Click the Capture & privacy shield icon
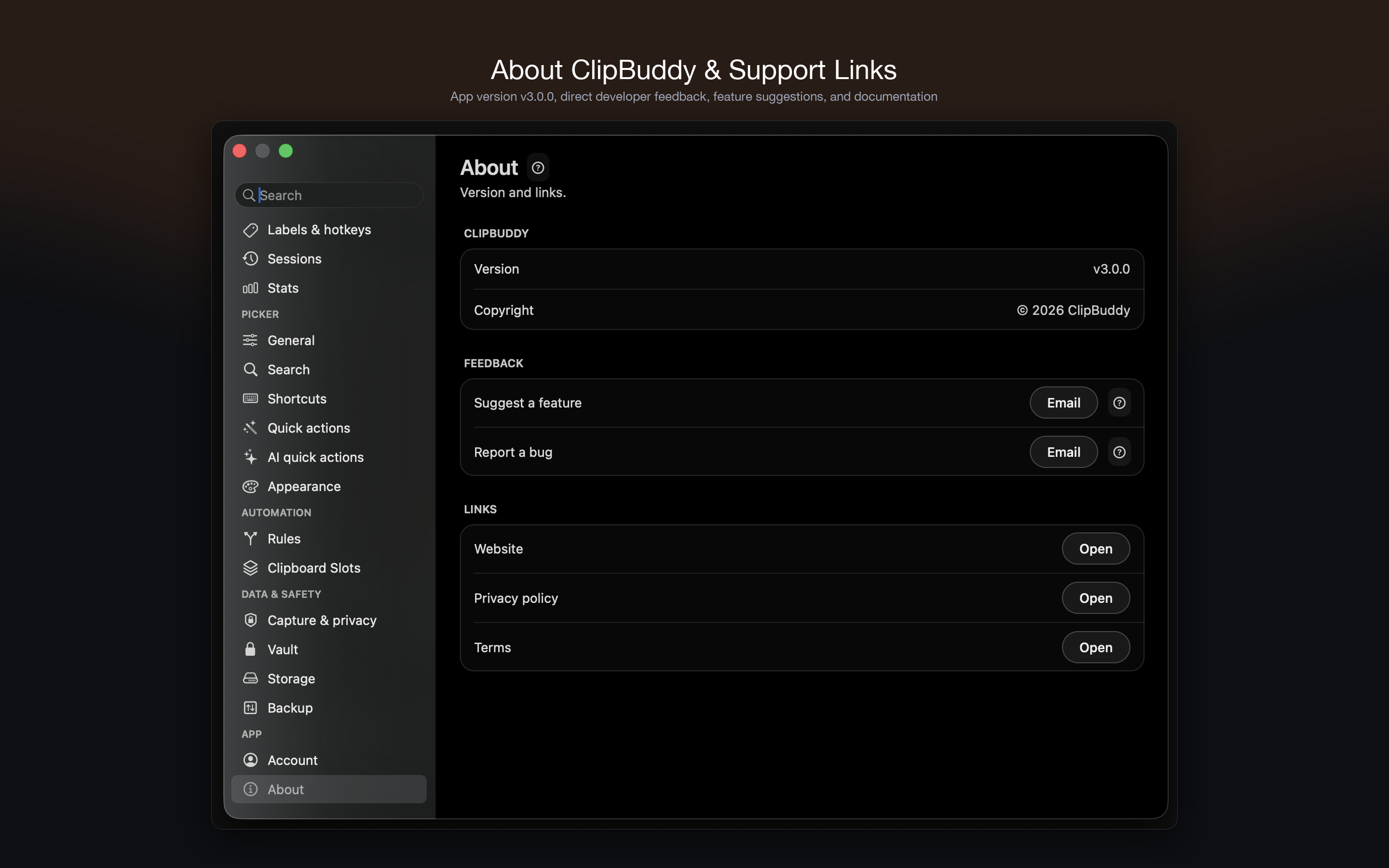The height and width of the screenshot is (868, 1389). (250, 620)
